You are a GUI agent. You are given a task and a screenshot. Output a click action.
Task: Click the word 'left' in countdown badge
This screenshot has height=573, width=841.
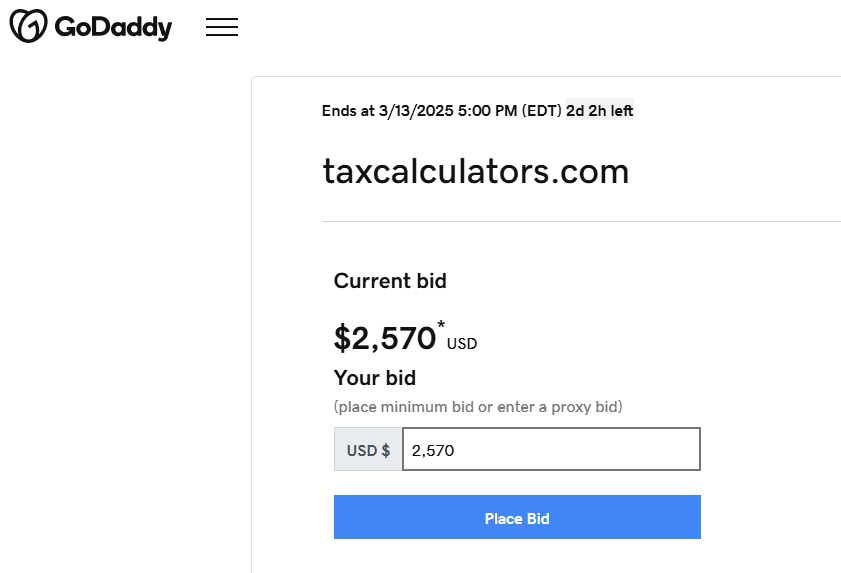[622, 111]
